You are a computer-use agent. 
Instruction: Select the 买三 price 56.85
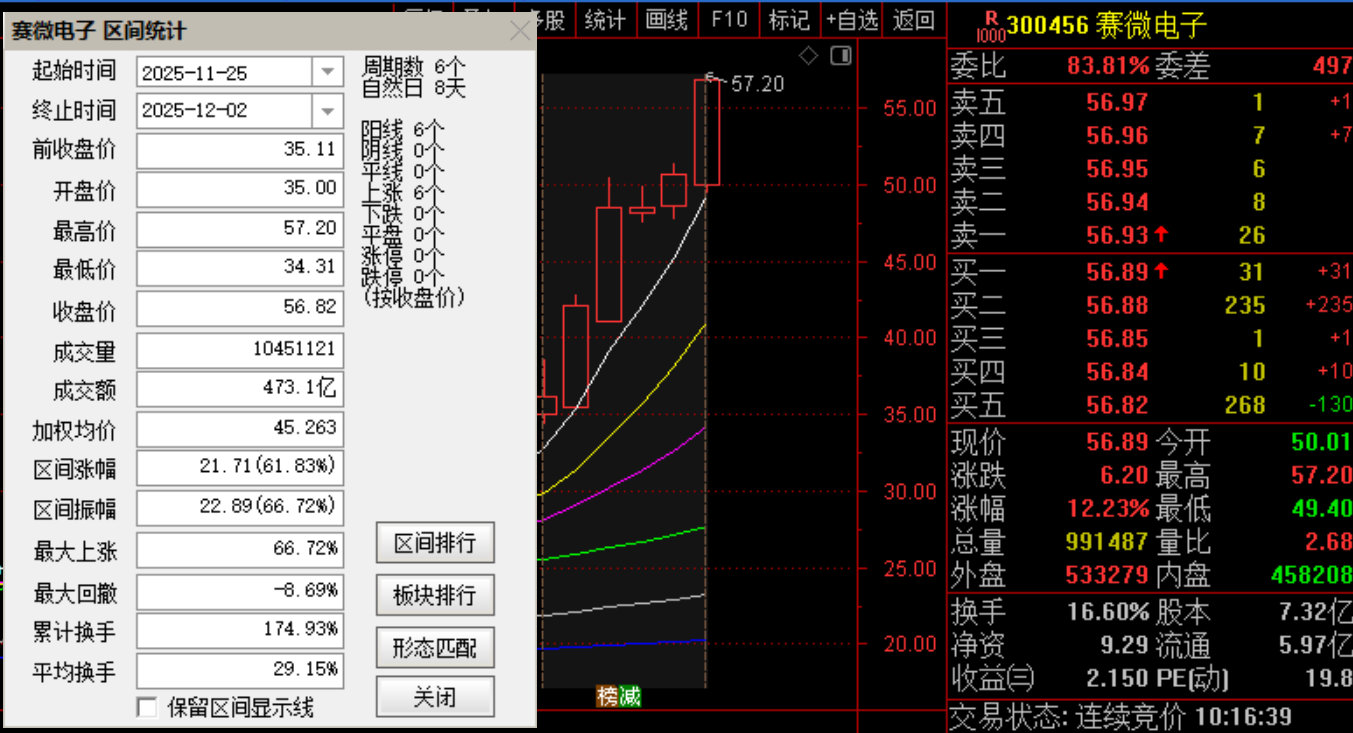pos(1117,339)
